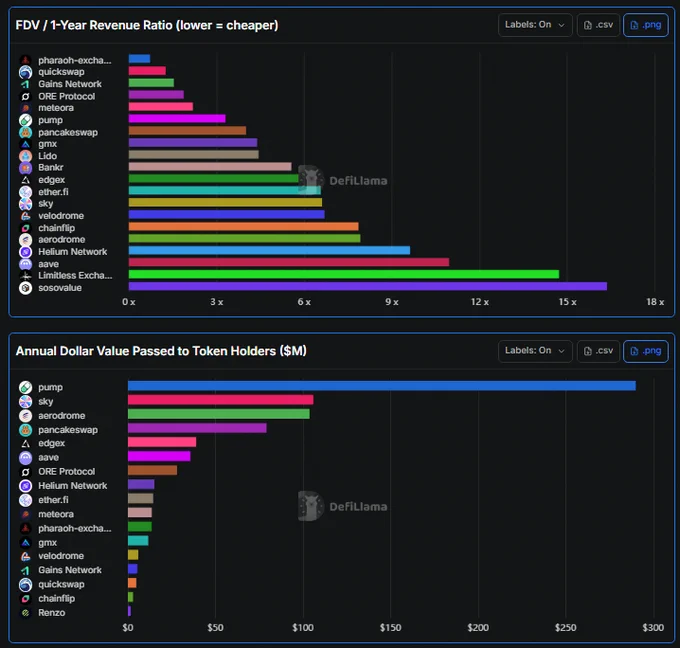Click Lido icon in FDV ratio chart
680x648 pixels.
pos(26,156)
